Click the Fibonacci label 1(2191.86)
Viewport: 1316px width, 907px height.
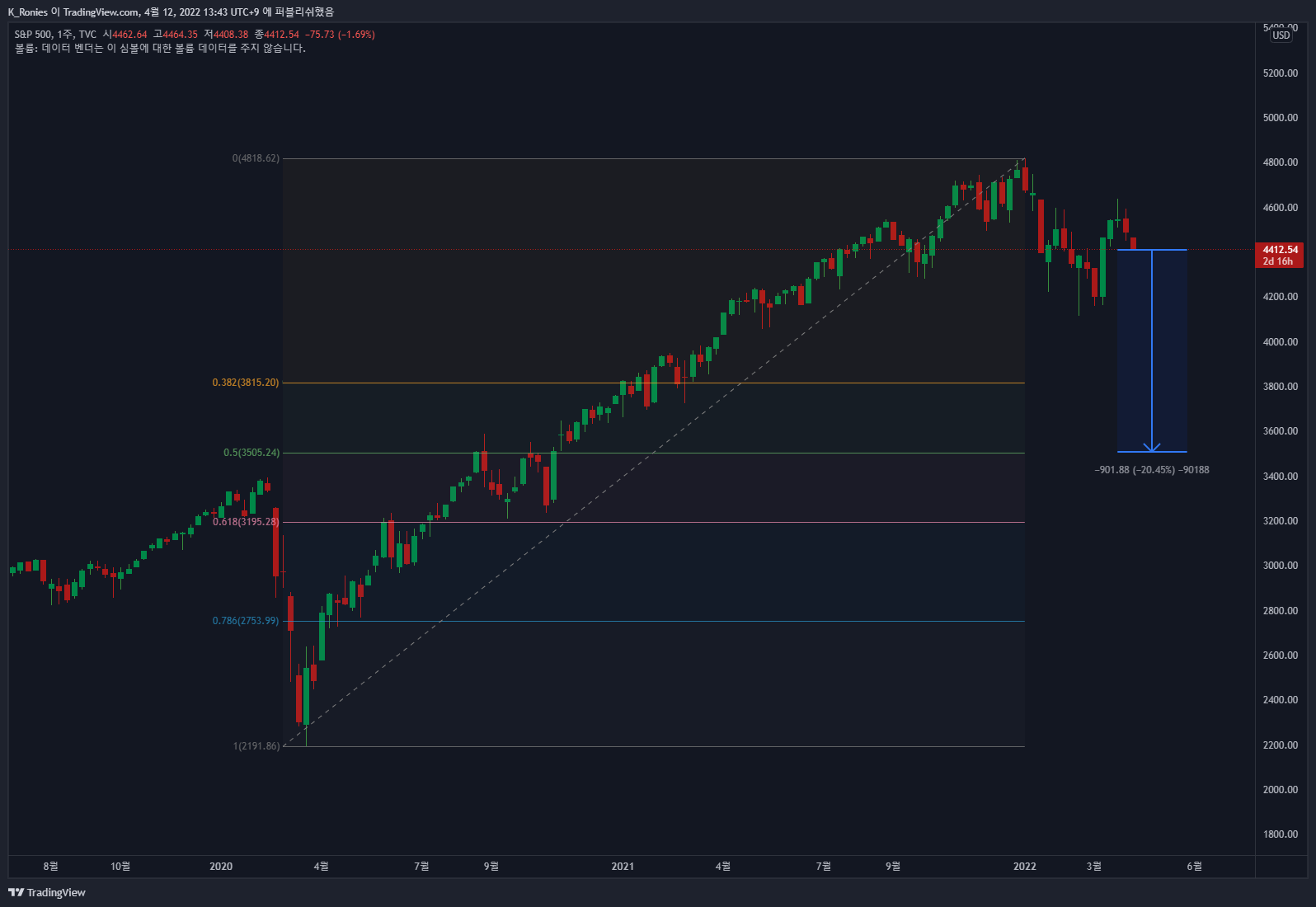(x=256, y=746)
